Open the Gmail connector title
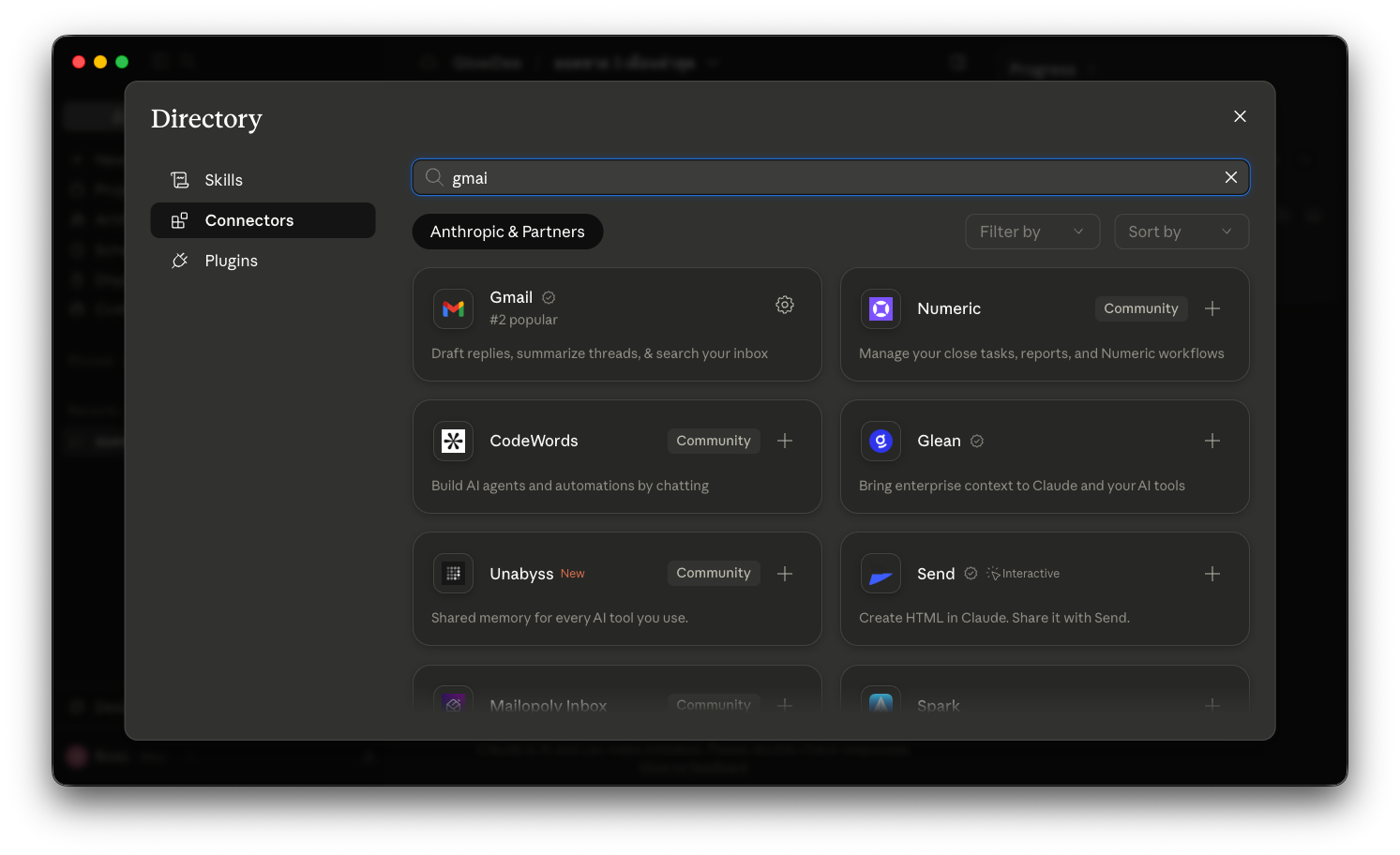 511,297
